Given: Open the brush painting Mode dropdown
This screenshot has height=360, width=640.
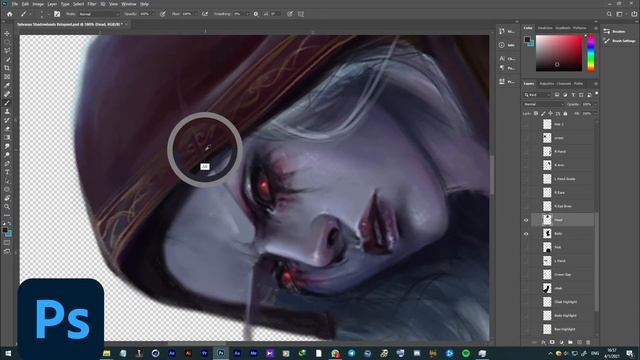Looking at the screenshot, I should pos(99,14).
